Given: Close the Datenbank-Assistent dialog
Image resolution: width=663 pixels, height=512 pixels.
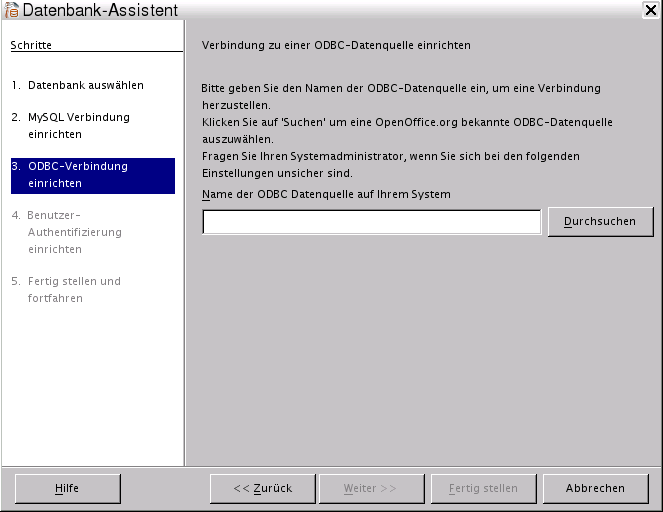Looking at the screenshot, I should tap(651, 10).
